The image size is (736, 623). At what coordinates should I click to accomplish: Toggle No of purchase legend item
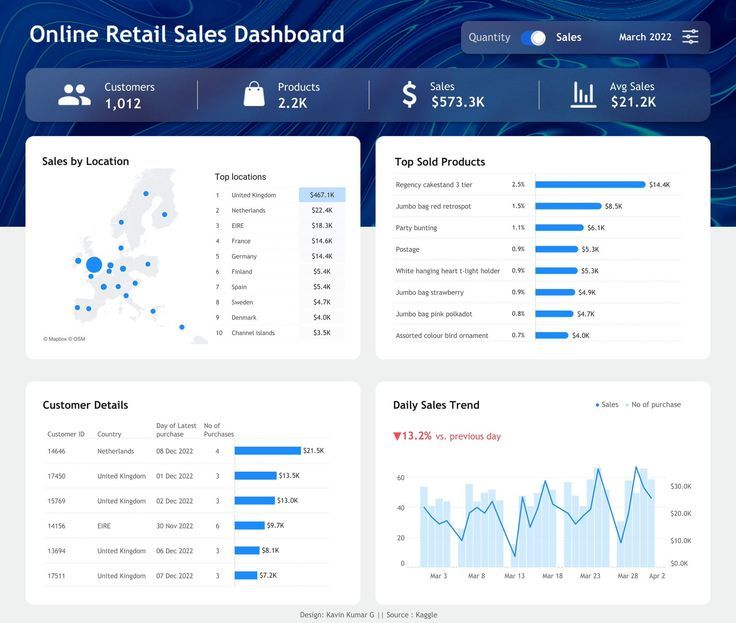[654, 405]
